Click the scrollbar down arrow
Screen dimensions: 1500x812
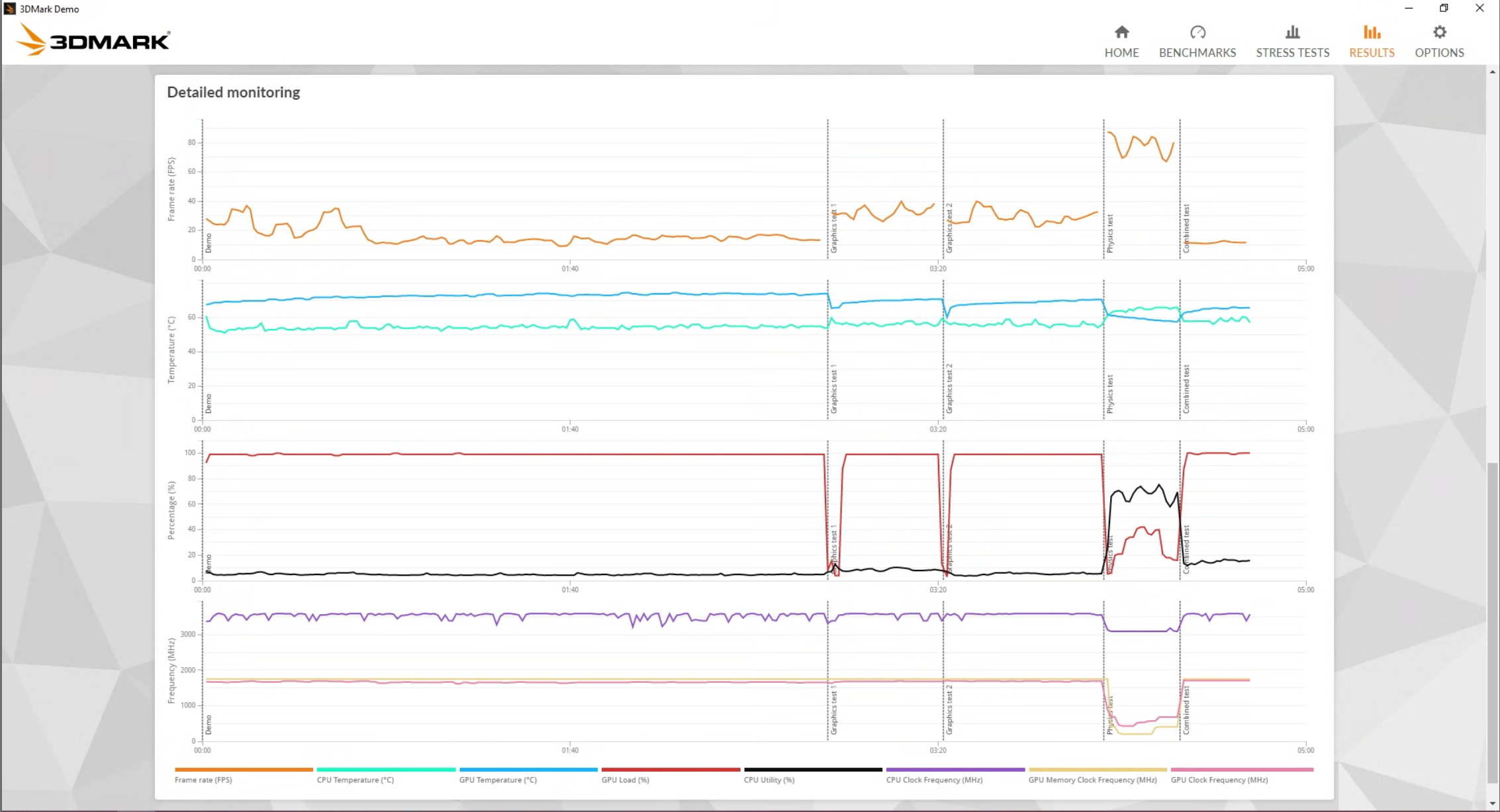(x=1492, y=805)
